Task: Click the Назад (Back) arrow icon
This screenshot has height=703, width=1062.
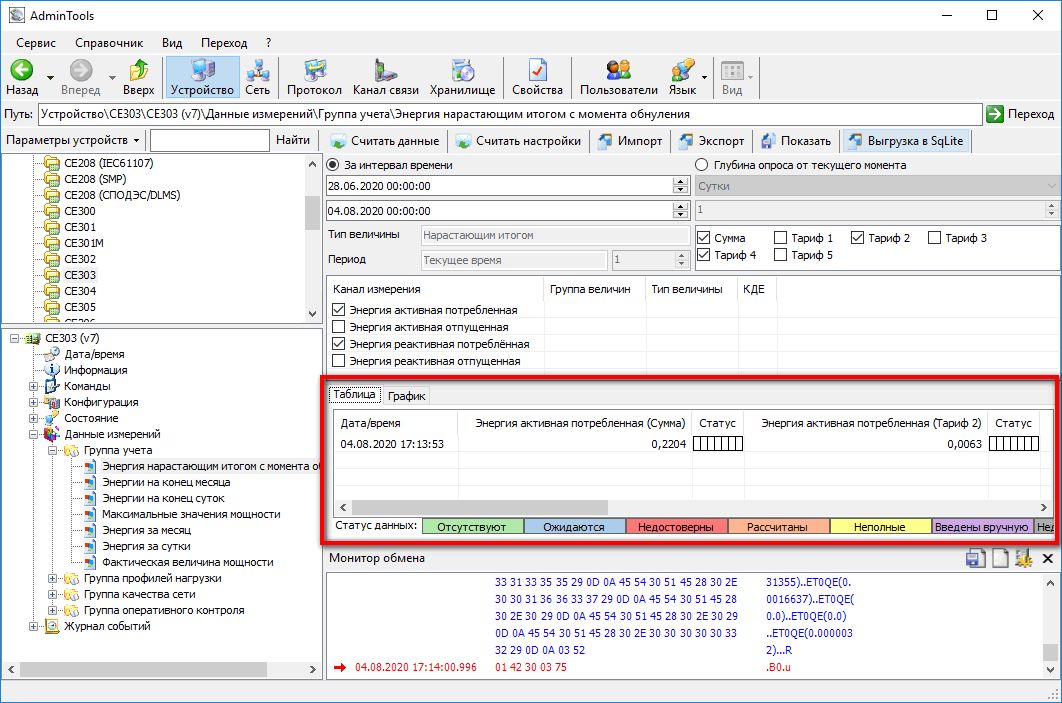Action: point(22,71)
